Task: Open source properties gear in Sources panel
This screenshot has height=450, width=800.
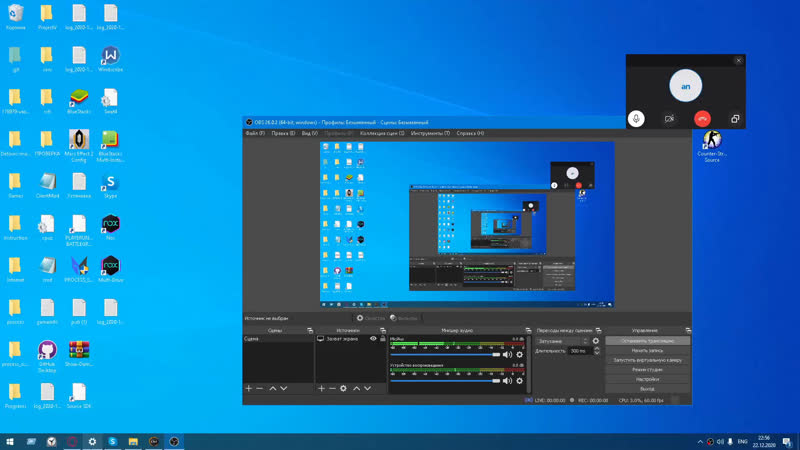Action: click(x=343, y=388)
